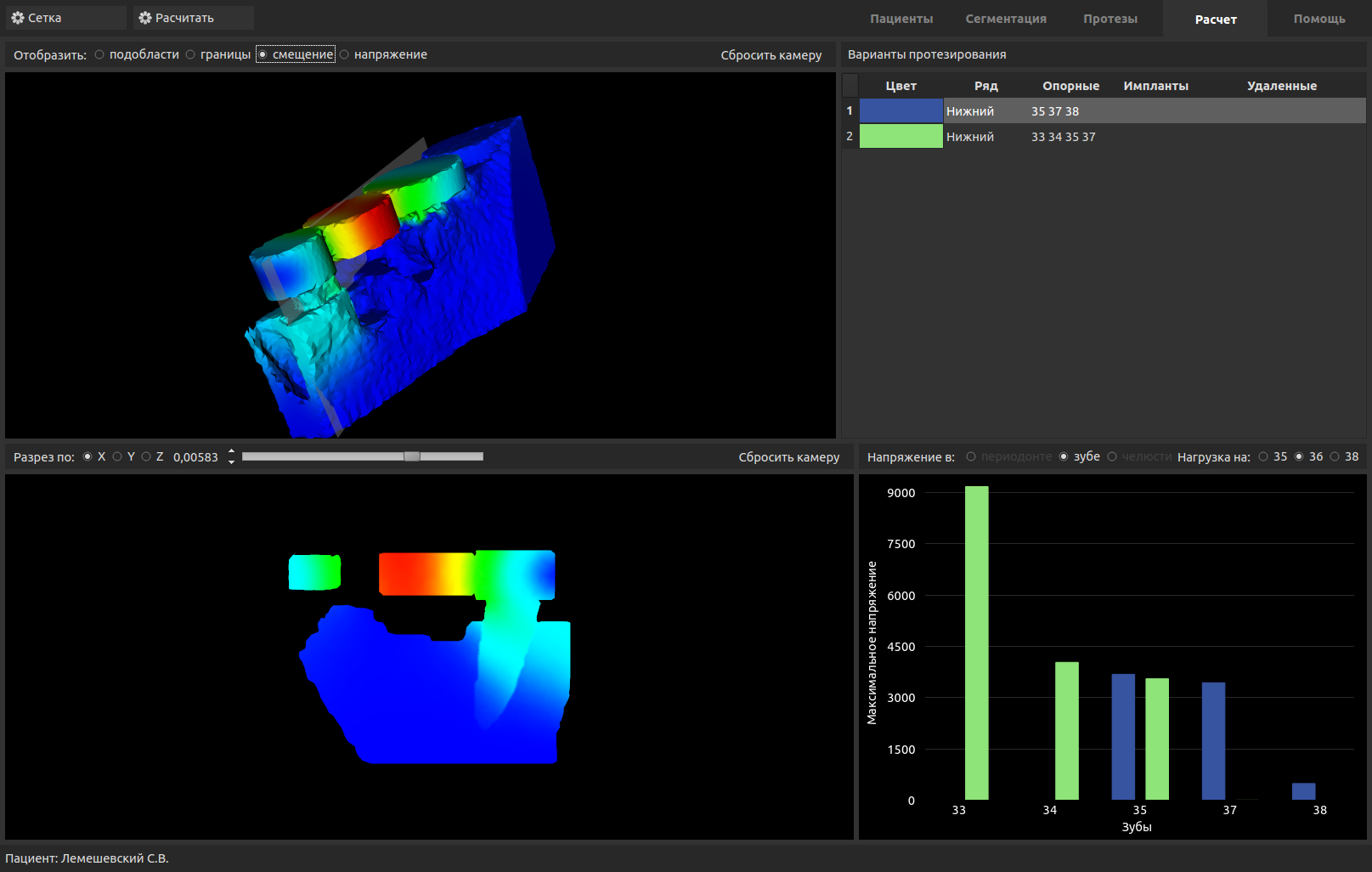Screen dimensions: 1372x872
Task: Choose the Z axis for the section
Action: pyautogui.click(x=147, y=456)
